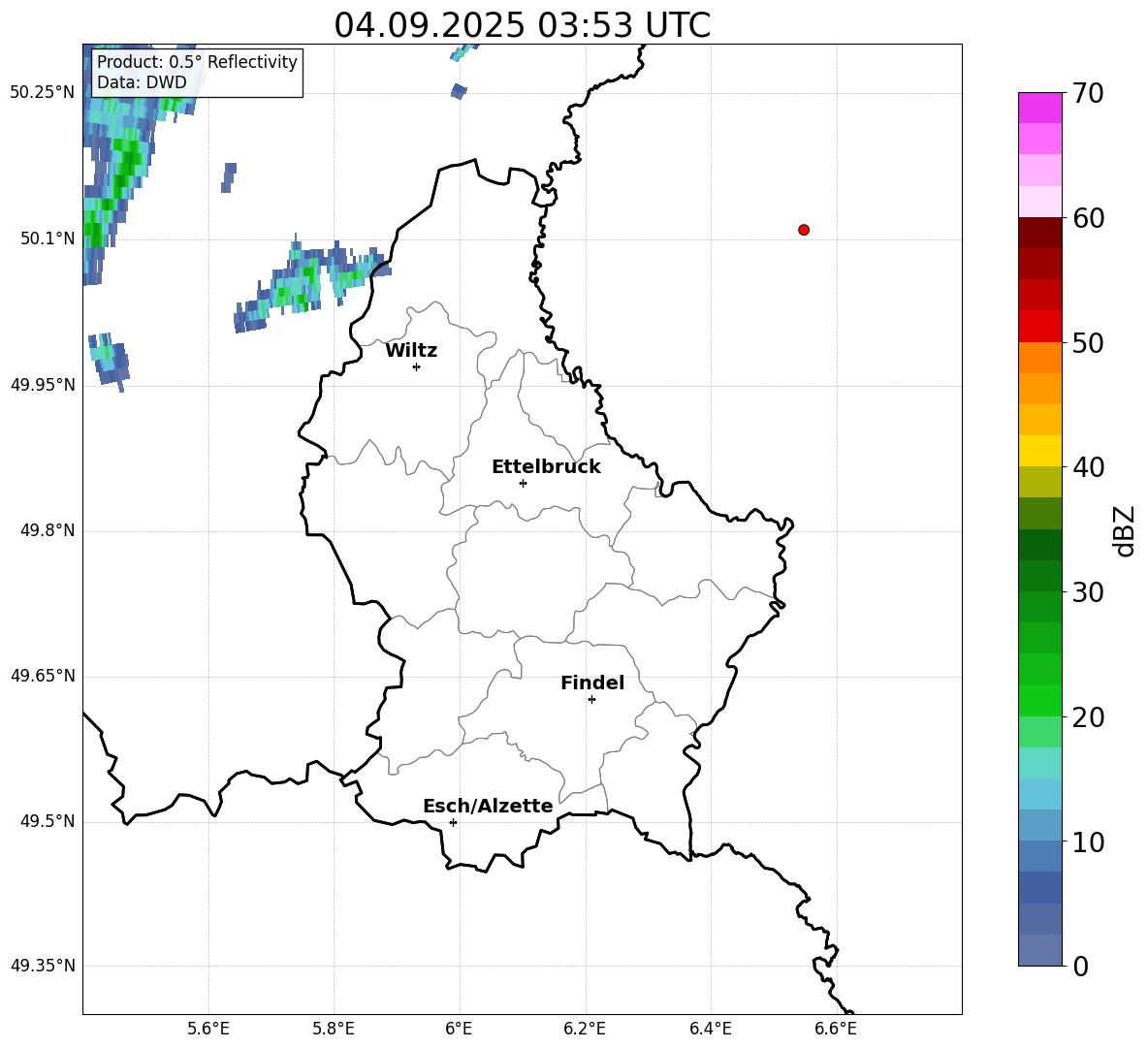Click the Ettelbruck city label
The height and width of the screenshot is (1048, 1148).
click(546, 467)
